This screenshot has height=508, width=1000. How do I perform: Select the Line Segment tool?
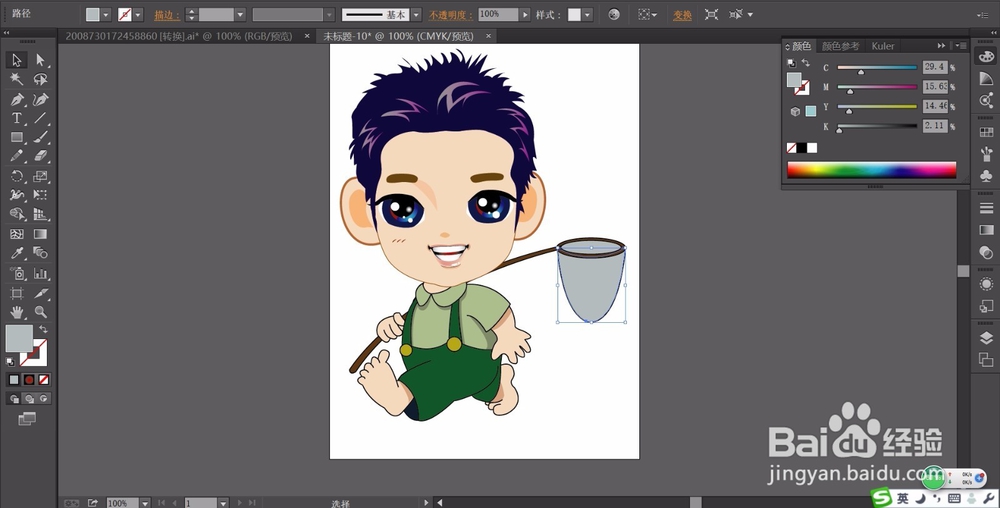pyautogui.click(x=40, y=118)
